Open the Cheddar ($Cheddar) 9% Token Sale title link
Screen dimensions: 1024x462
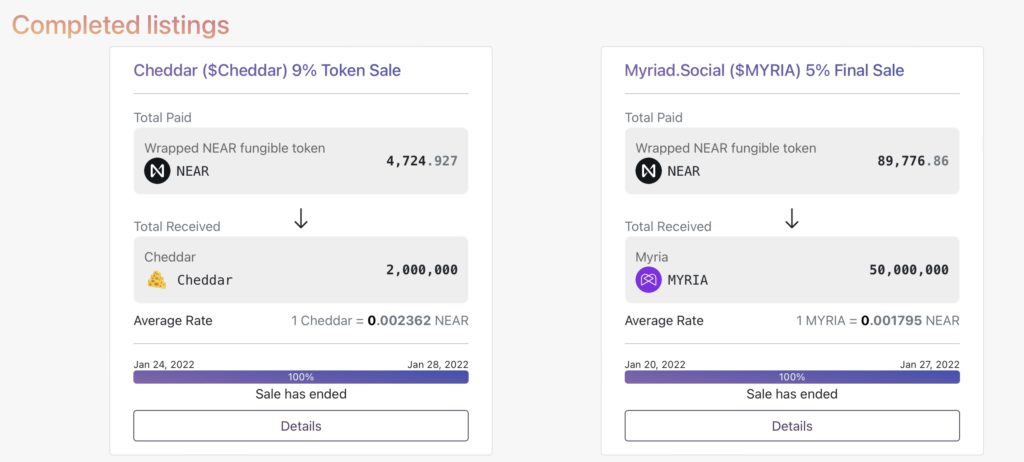(267, 71)
